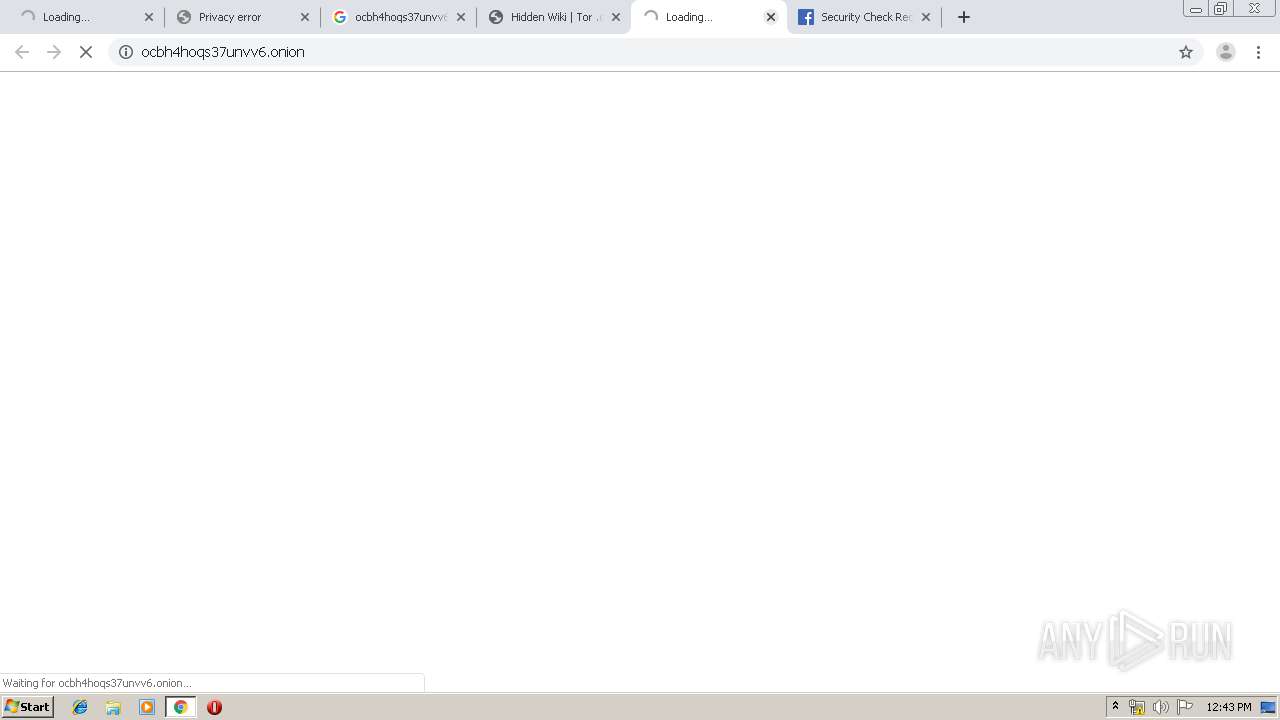1280x720 pixels.
Task: Switch to the Privacy error tab
Action: coord(242,17)
